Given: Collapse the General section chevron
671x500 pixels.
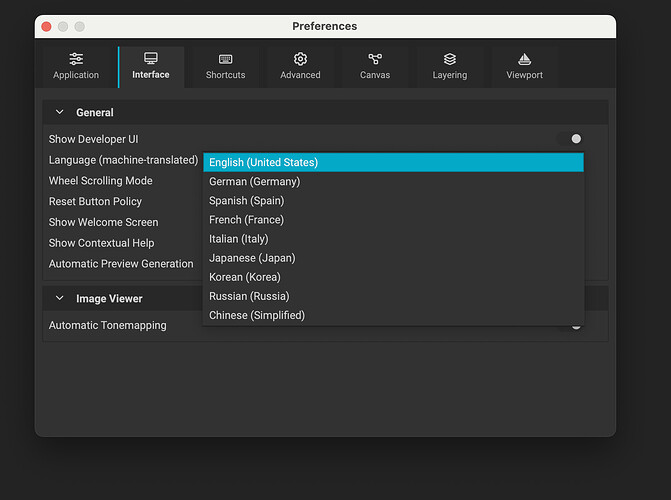Looking at the screenshot, I should [60, 113].
